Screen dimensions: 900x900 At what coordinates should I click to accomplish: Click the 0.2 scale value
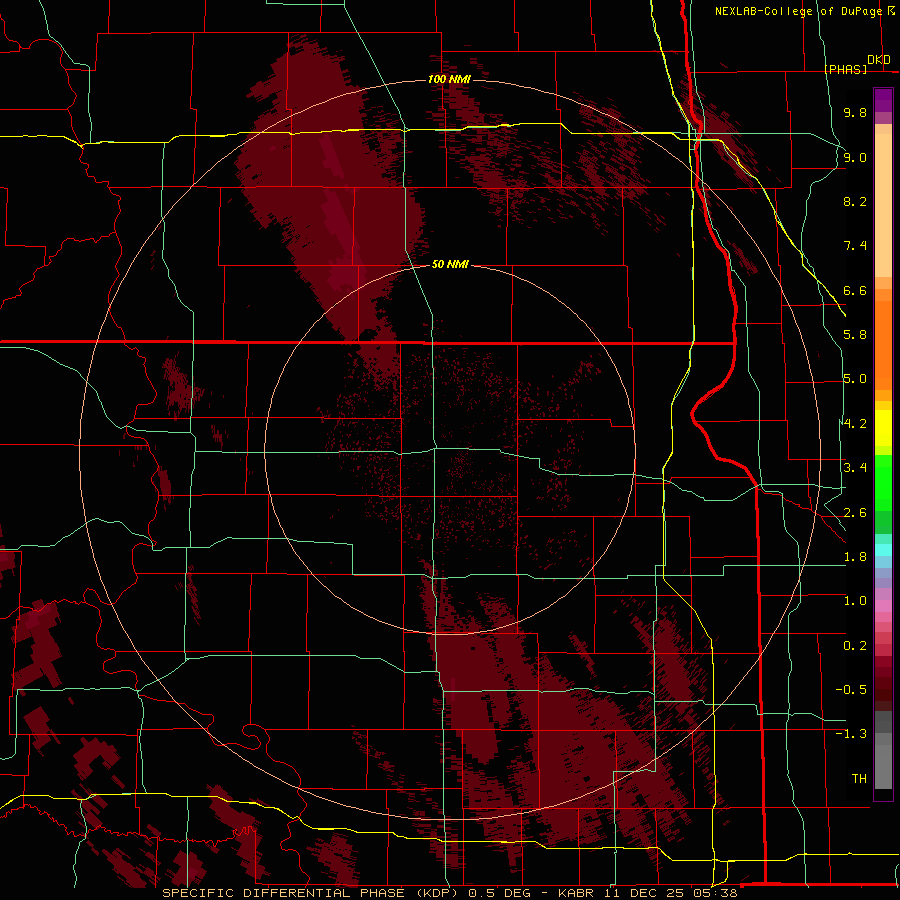pyautogui.click(x=855, y=646)
